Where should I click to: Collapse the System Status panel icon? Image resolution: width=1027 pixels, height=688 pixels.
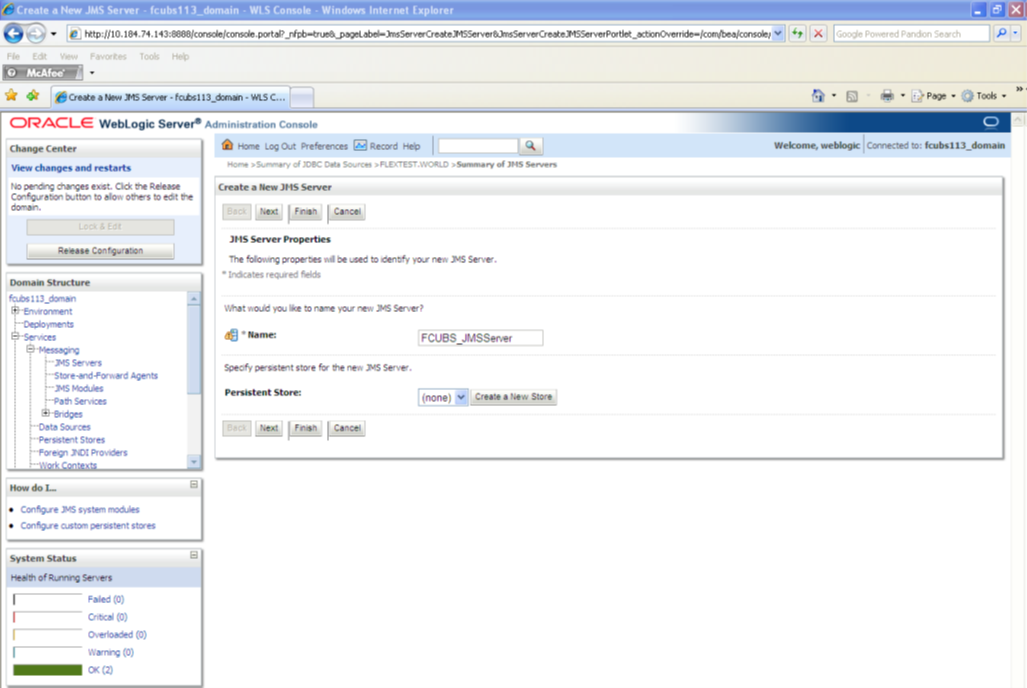click(194, 555)
